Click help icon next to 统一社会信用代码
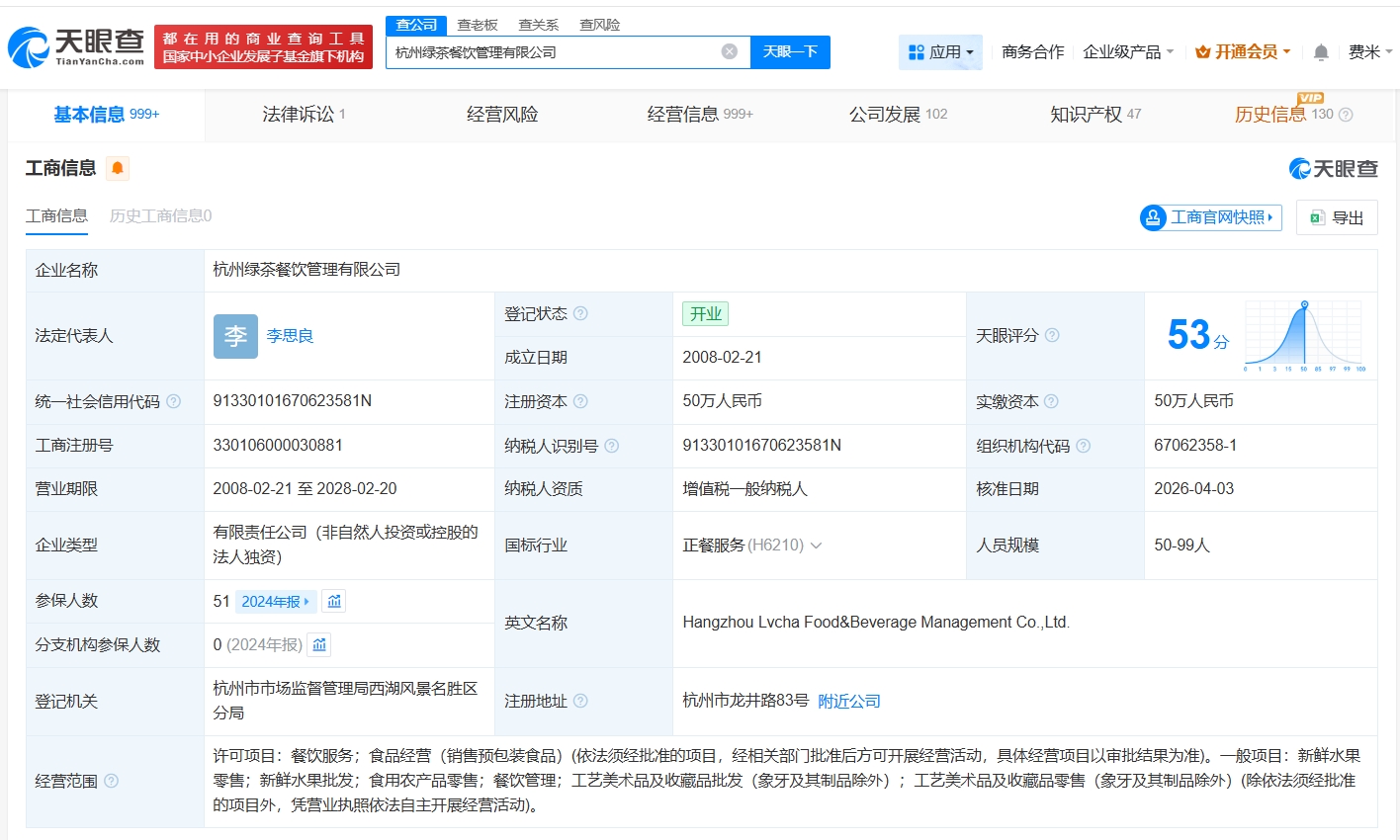1400x840 pixels. (x=174, y=401)
